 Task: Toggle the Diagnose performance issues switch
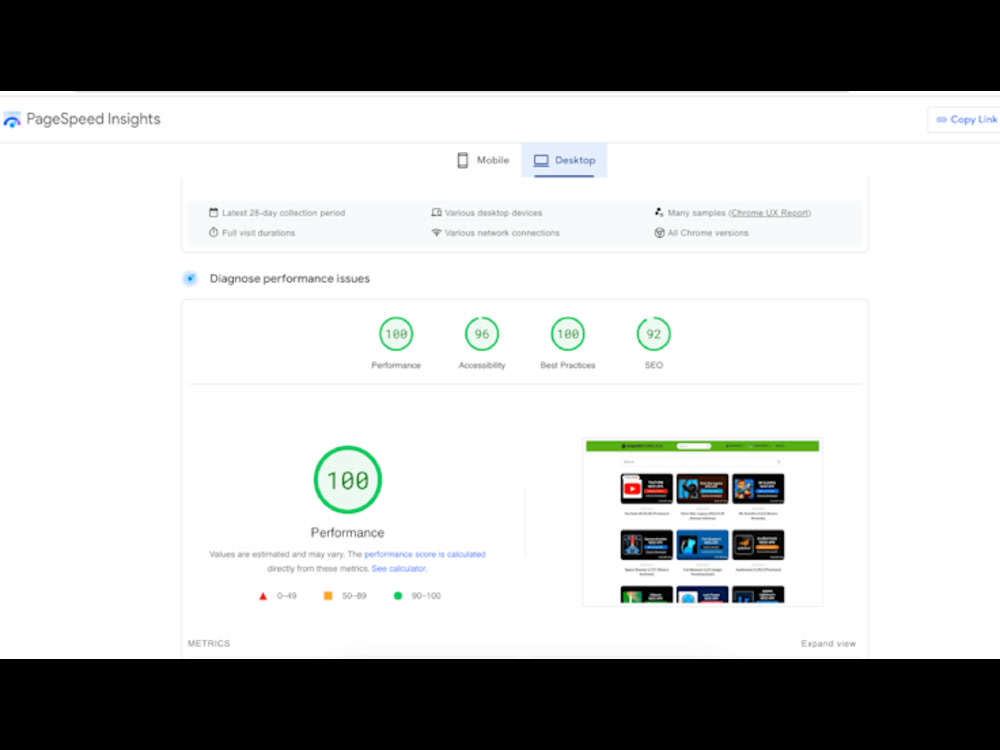coord(190,278)
